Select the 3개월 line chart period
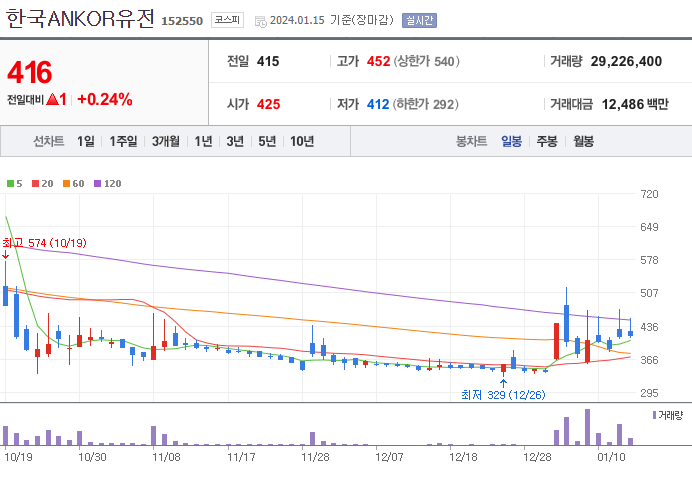The image size is (692, 482). (x=166, y=141)
